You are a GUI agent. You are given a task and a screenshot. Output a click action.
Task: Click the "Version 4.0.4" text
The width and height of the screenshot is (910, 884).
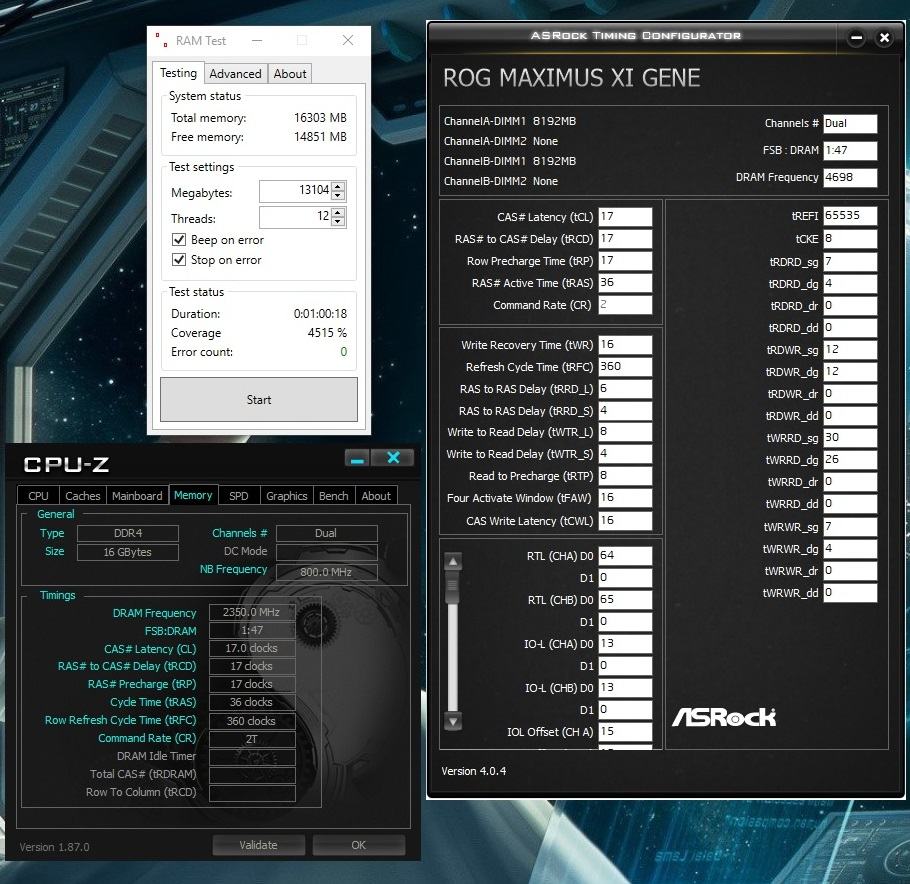pos(474,771)
